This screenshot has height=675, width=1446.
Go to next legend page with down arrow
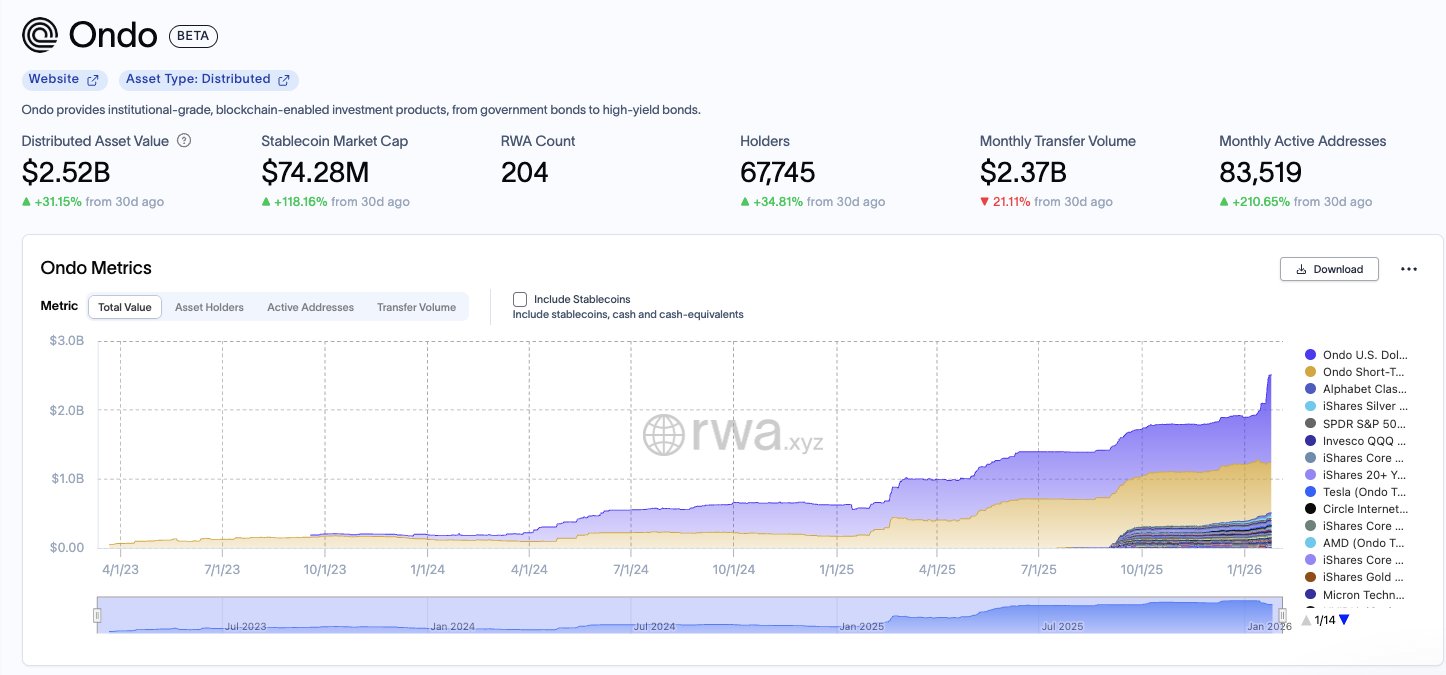click(x=1344, y=620)
